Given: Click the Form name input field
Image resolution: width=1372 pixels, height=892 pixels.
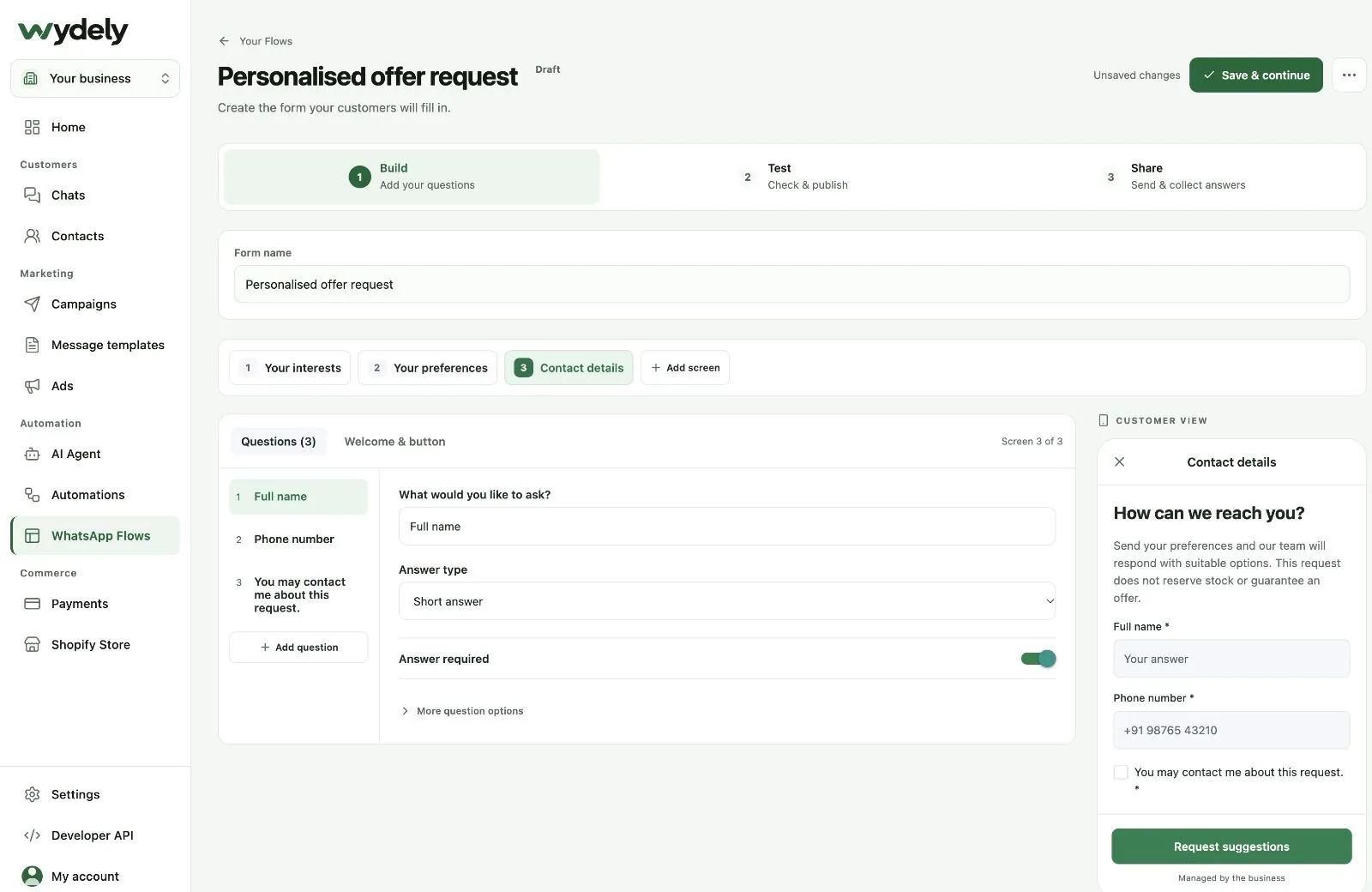Looking at the screenshot, I should [791, 284].
